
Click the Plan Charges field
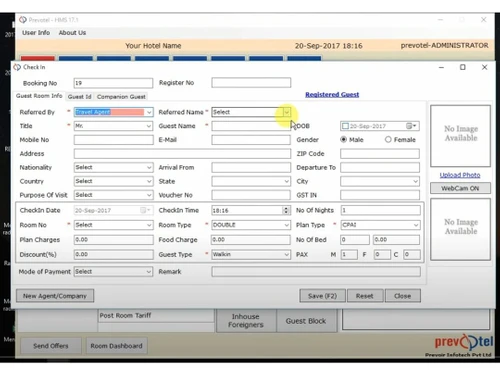(x=113, y=240)
